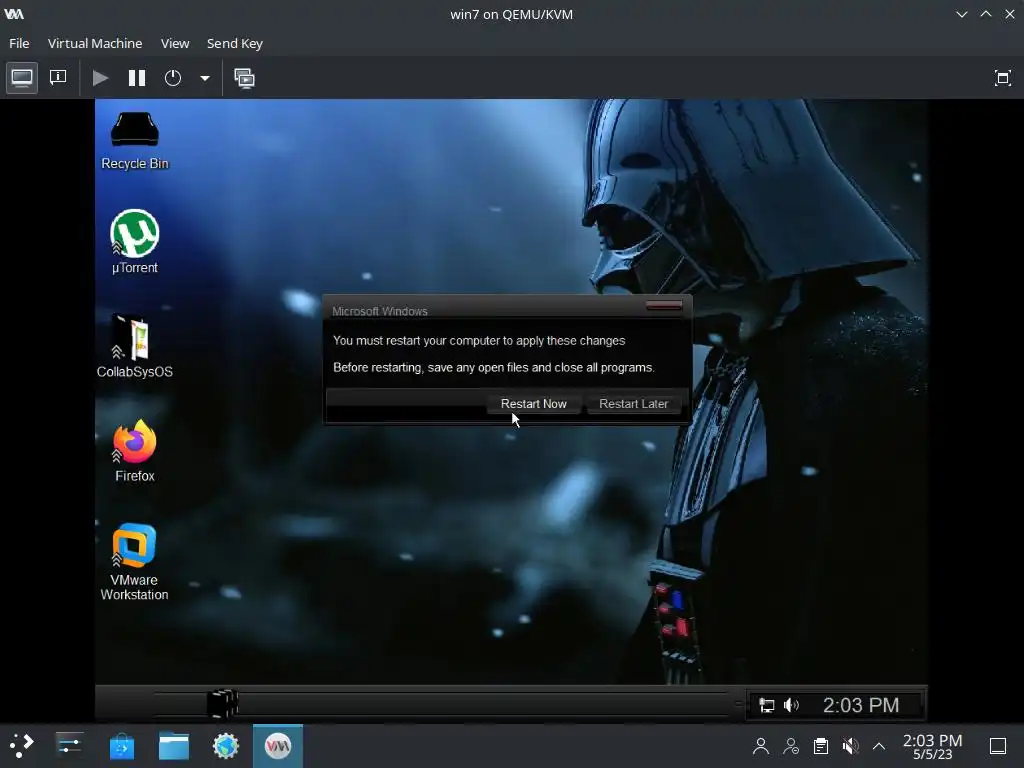Power on the virtual machine

click(x=100, y=78)
